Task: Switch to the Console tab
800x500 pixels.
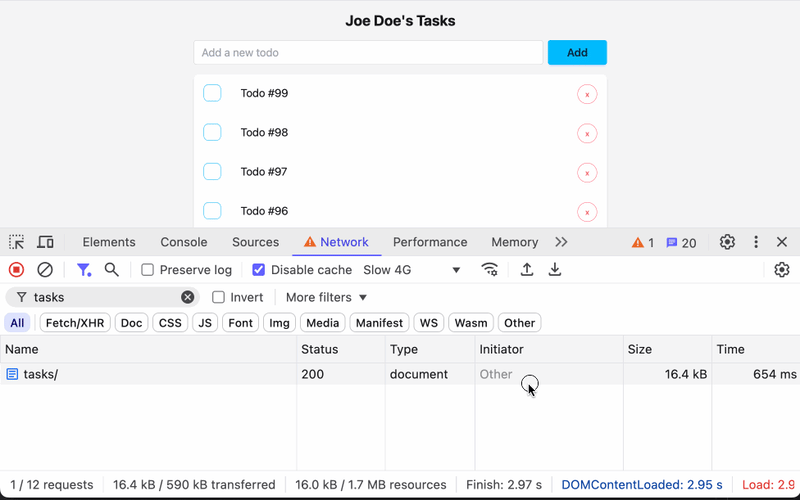Action: [x=184, y=242]
